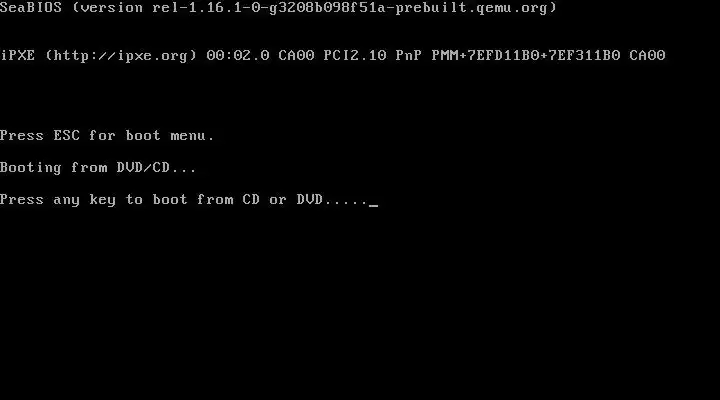Click the word 'iPXE' at line start
The height and width of the screenshot is (400, 720).
(17, 56)
